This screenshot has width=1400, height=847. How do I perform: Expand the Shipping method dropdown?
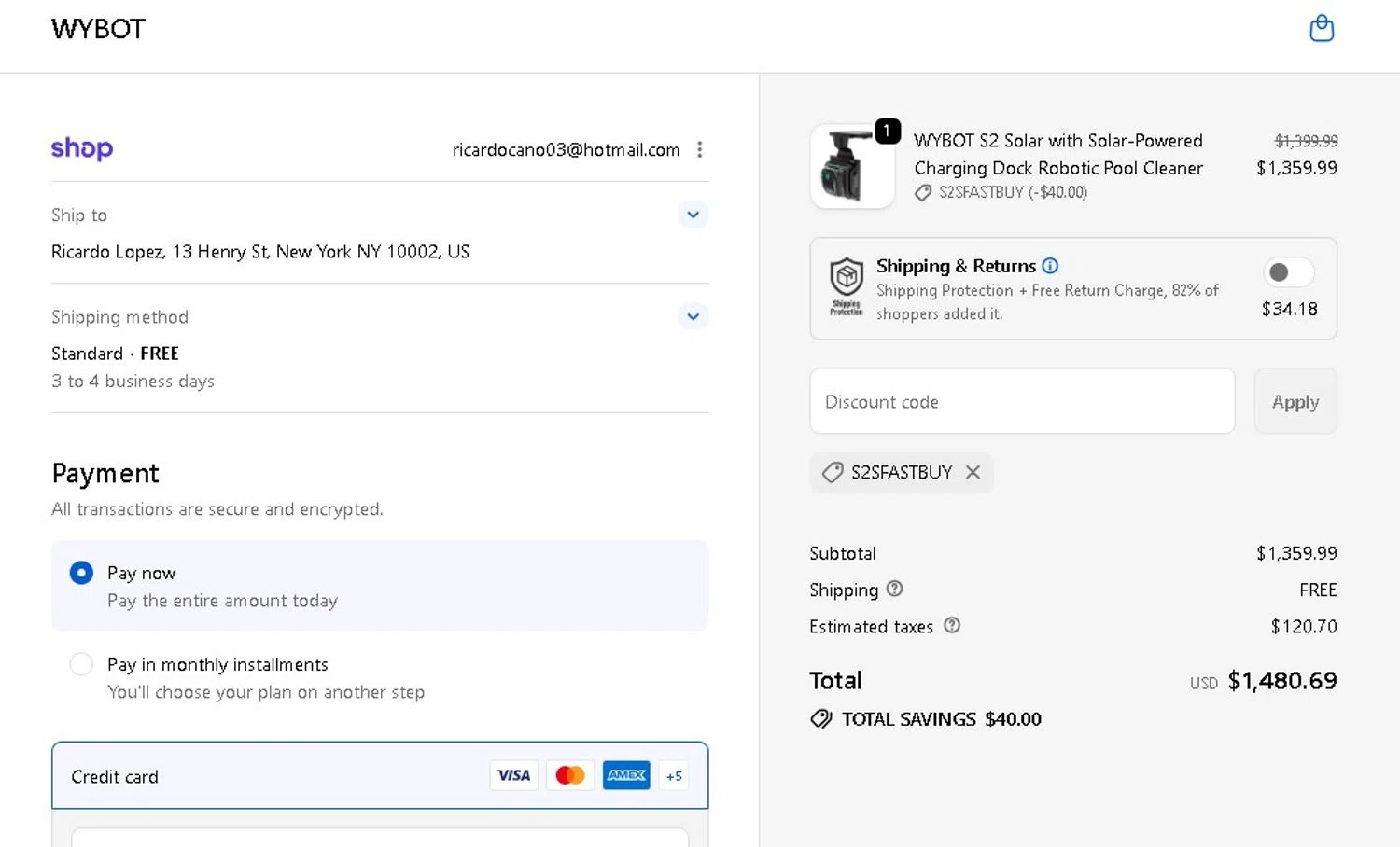(693, 316)
